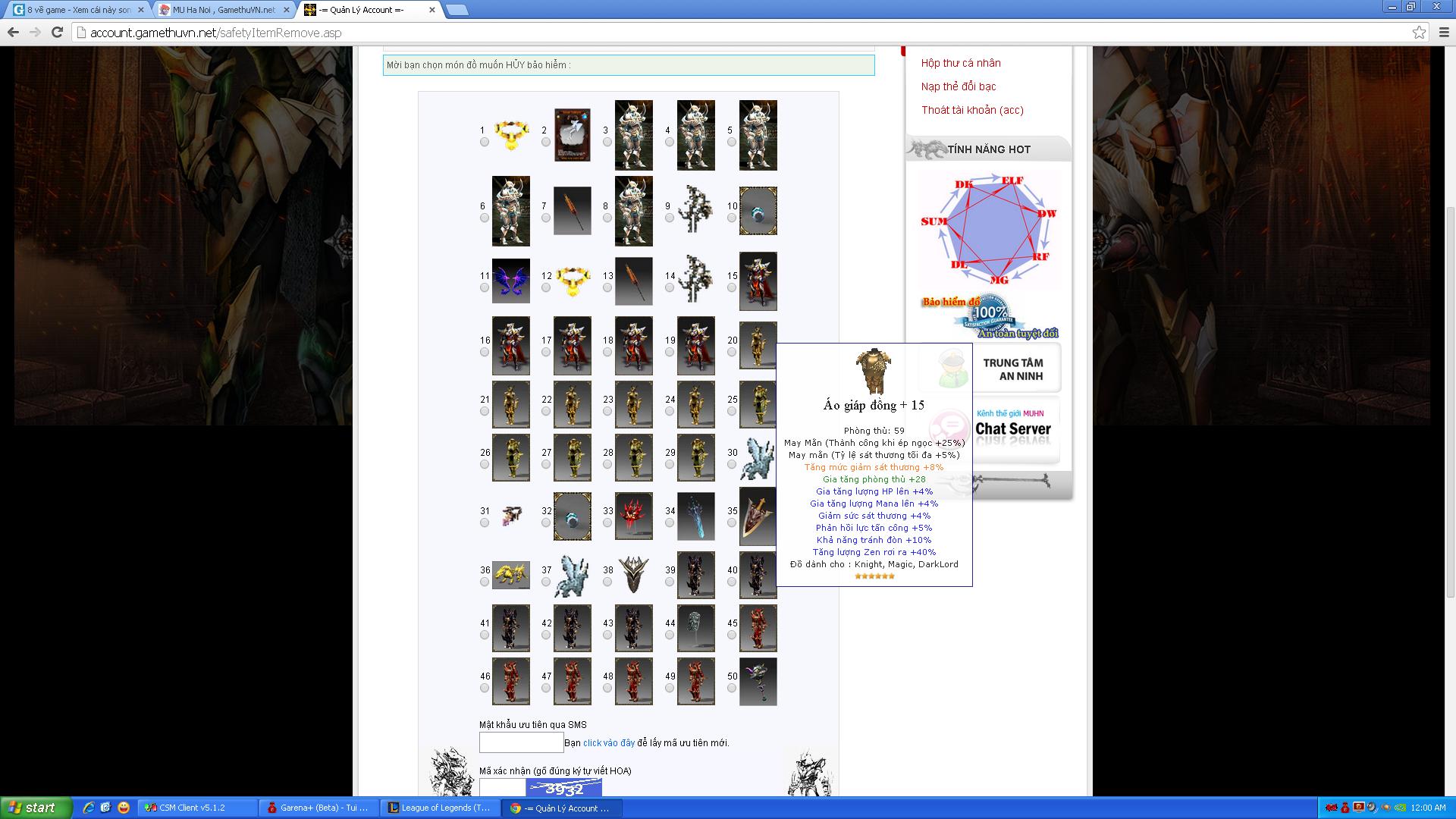Click the Chrome menu icon
Viewport: 1456px width, 819px height.
pyautogui.click(x=1444, y=33)
